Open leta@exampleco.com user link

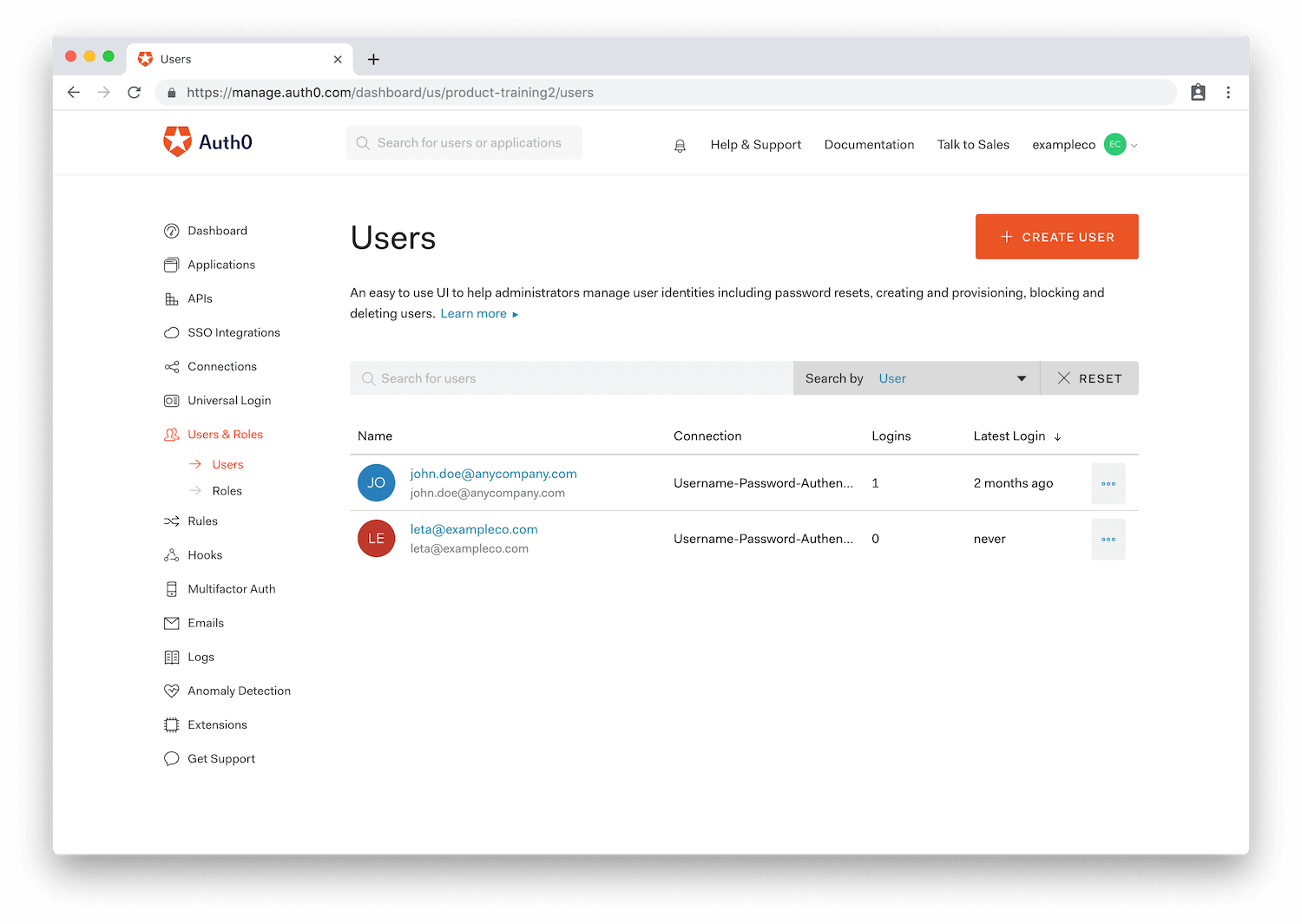474,529
